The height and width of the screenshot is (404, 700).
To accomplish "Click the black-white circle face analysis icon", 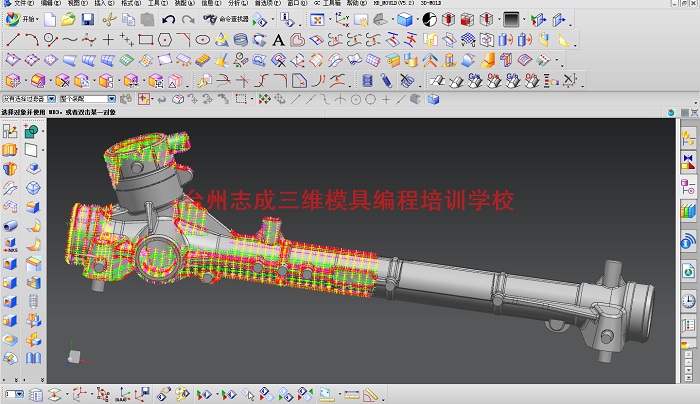I will (429, 20).
